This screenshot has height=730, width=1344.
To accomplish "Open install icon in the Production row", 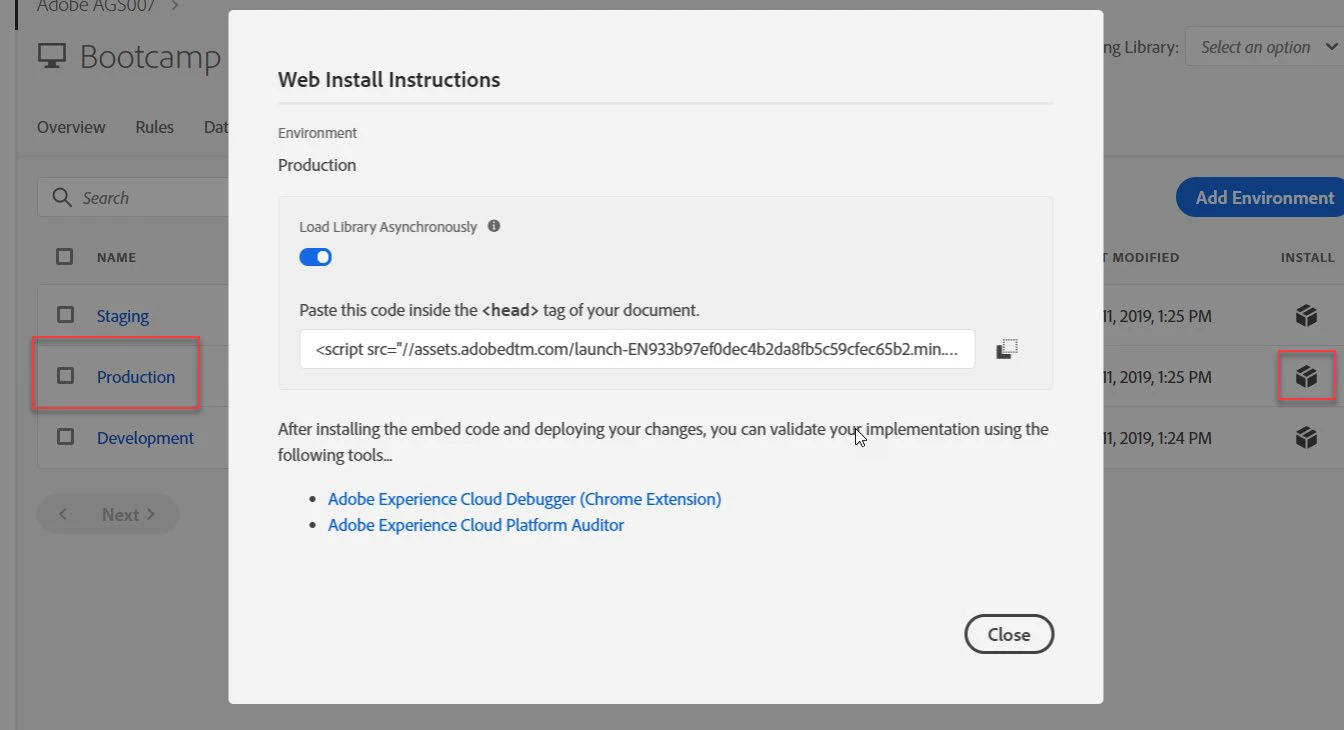I will coord(1306,377).
